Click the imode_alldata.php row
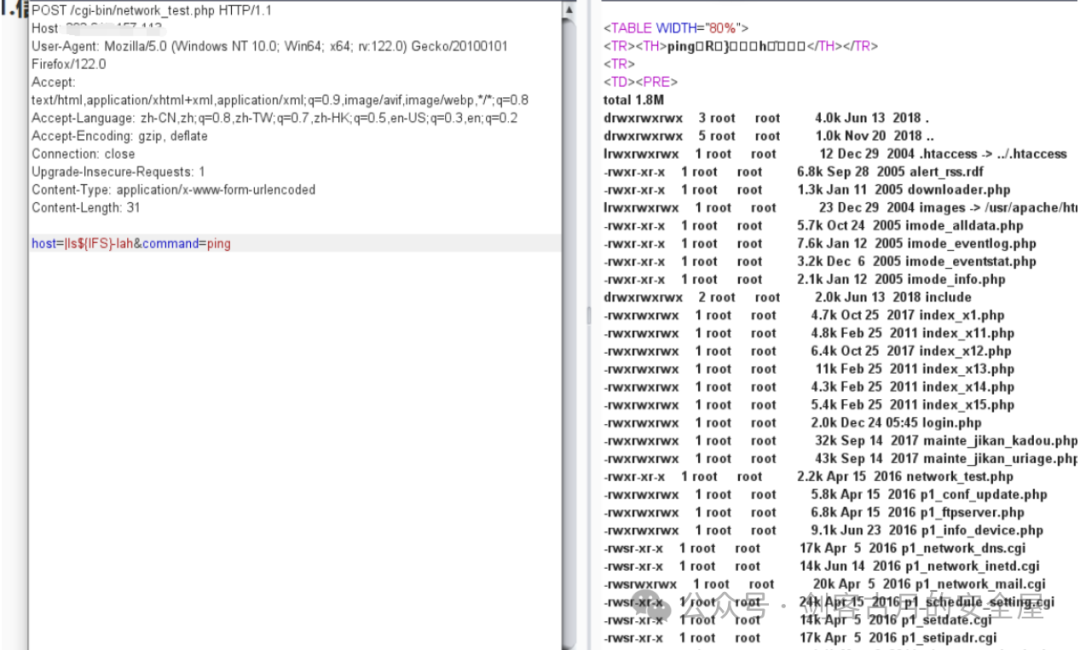Image resolution: width=1080 pixels, height=650 pixels. (813, 225)
